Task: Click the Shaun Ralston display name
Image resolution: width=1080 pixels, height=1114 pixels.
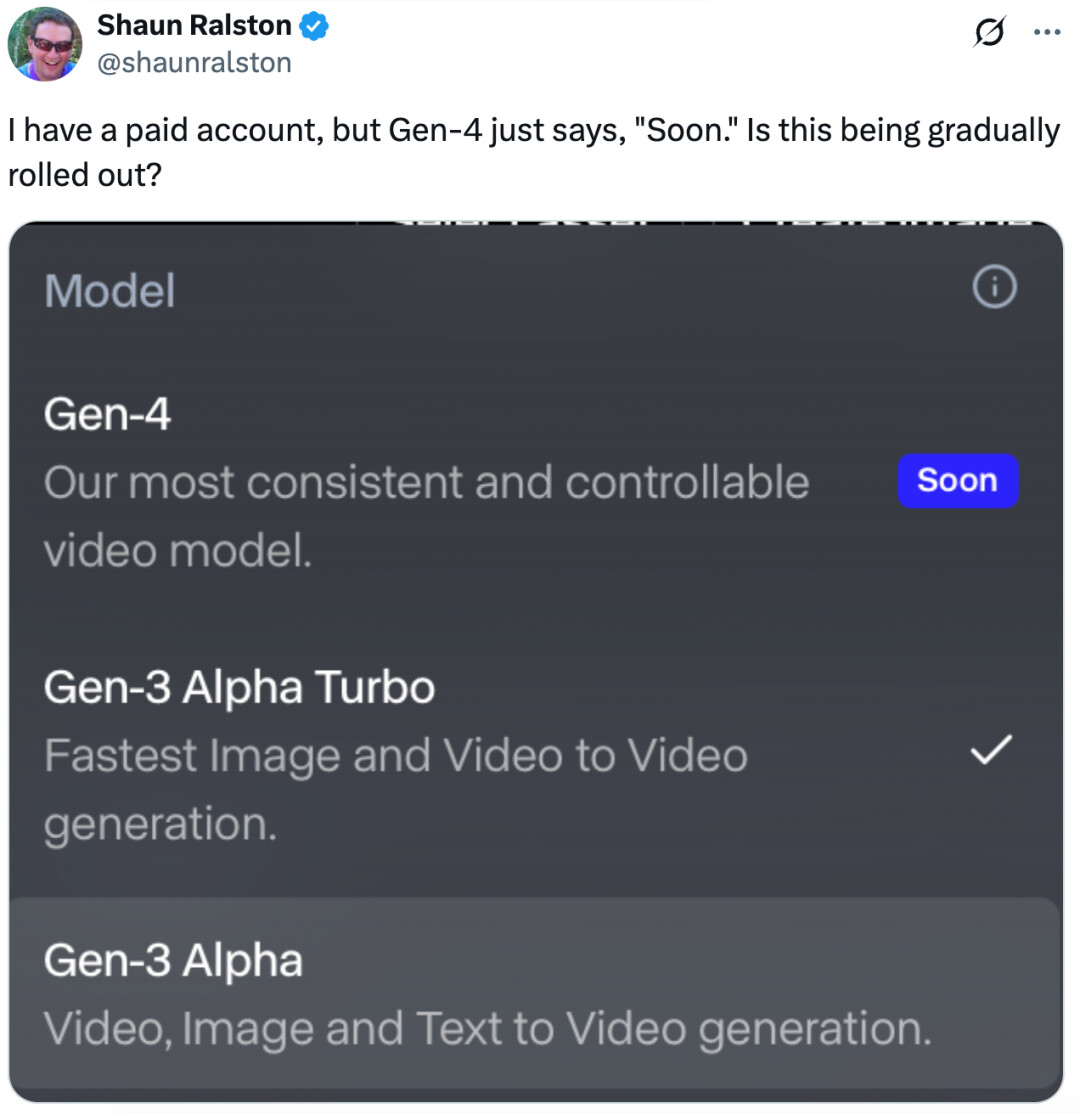Action: tap(194, 27)
